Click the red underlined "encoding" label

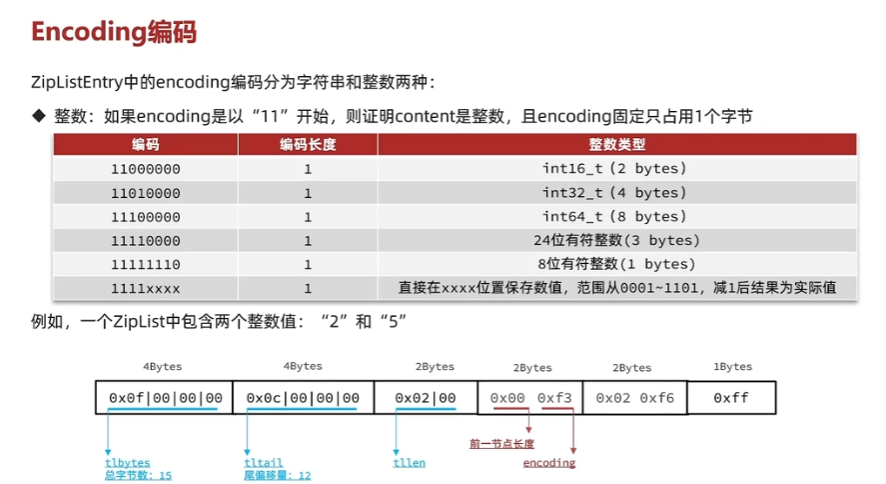click(x=549, y=463)
